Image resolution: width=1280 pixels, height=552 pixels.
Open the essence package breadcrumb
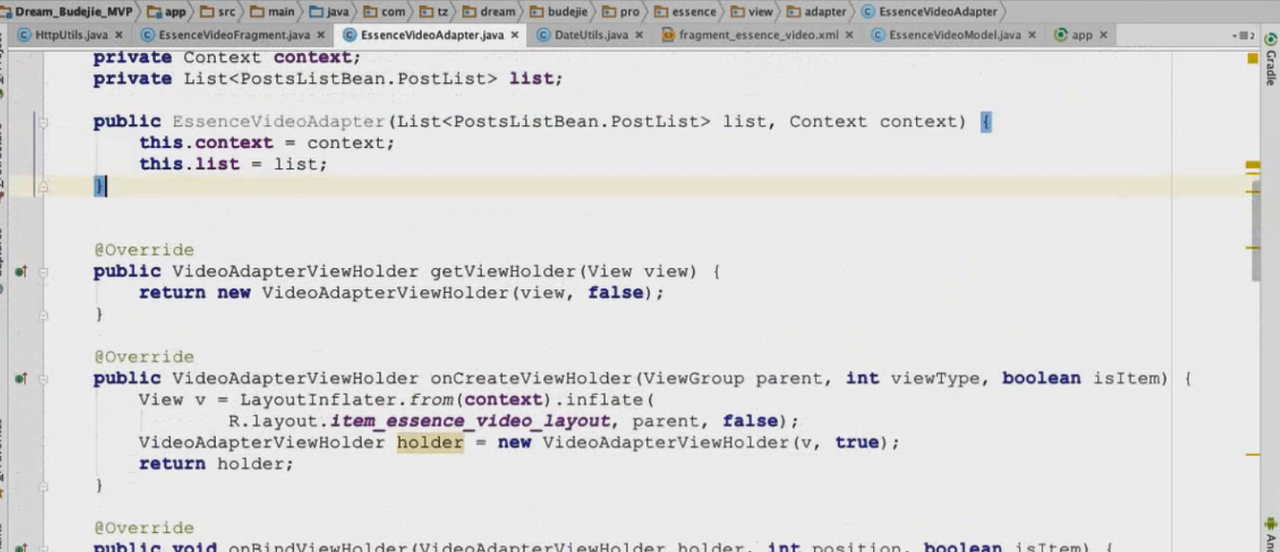tap(686, 12)
